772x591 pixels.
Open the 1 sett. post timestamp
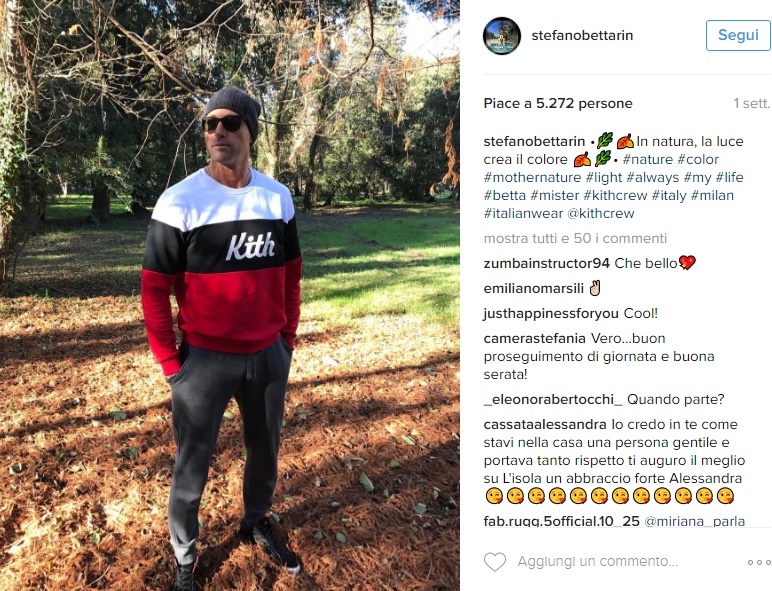point(751,103)
